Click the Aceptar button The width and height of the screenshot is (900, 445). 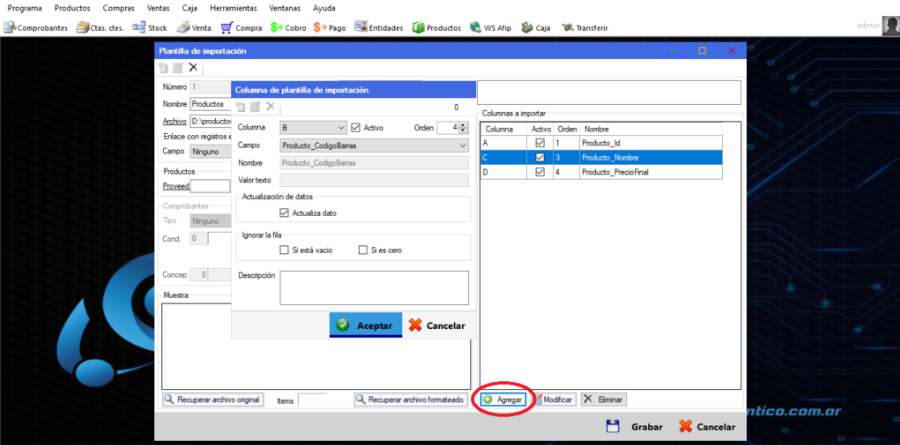click(366, 325)
